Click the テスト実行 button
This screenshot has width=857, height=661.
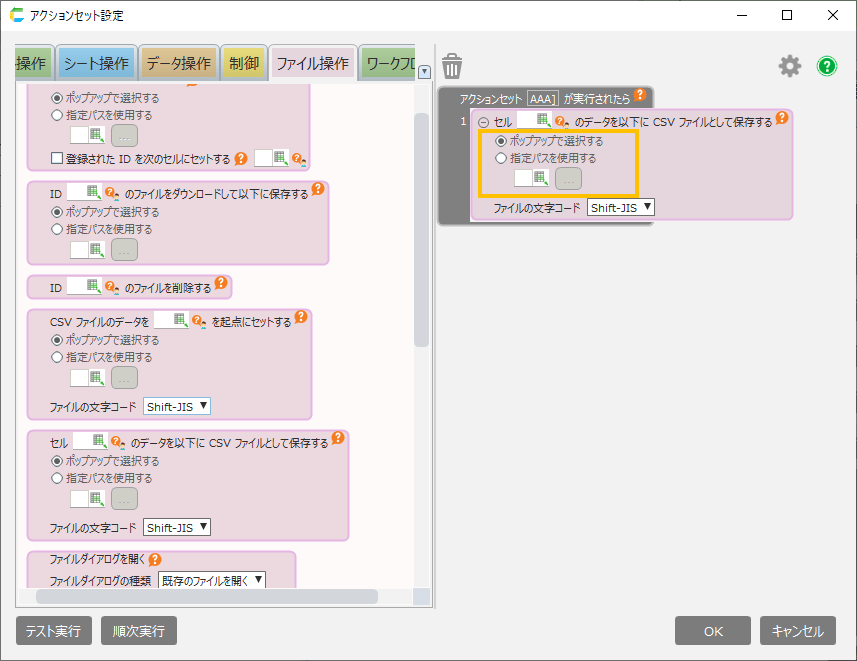pos(54,631)
